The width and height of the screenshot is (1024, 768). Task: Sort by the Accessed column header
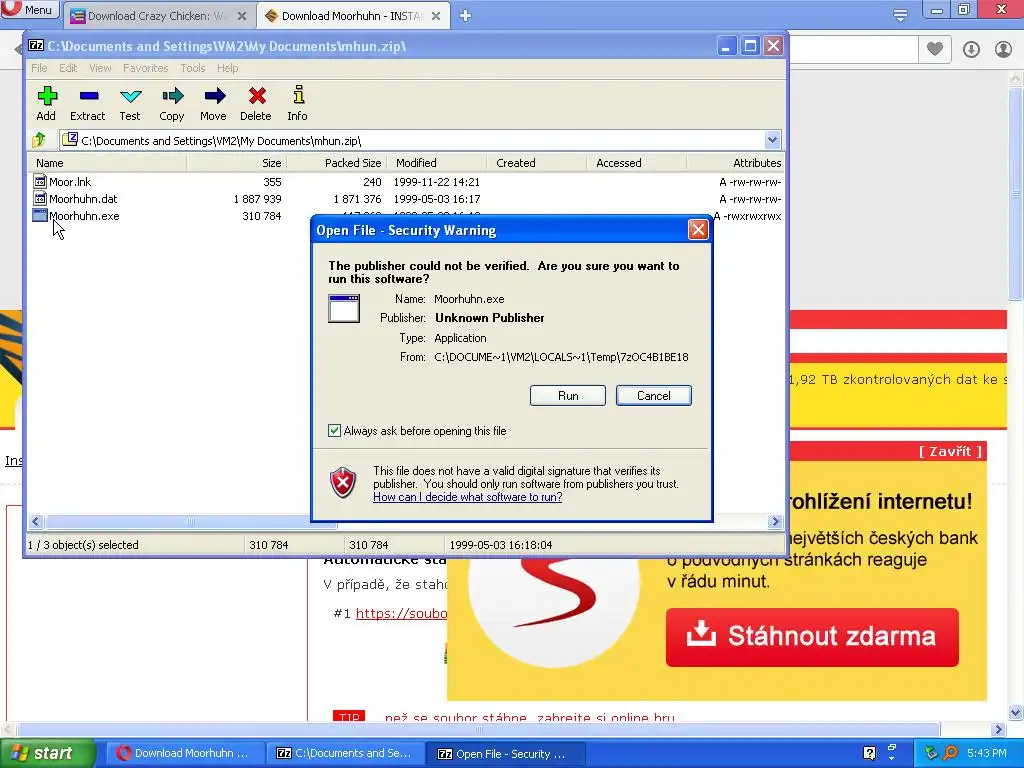(x=636, y=163)
